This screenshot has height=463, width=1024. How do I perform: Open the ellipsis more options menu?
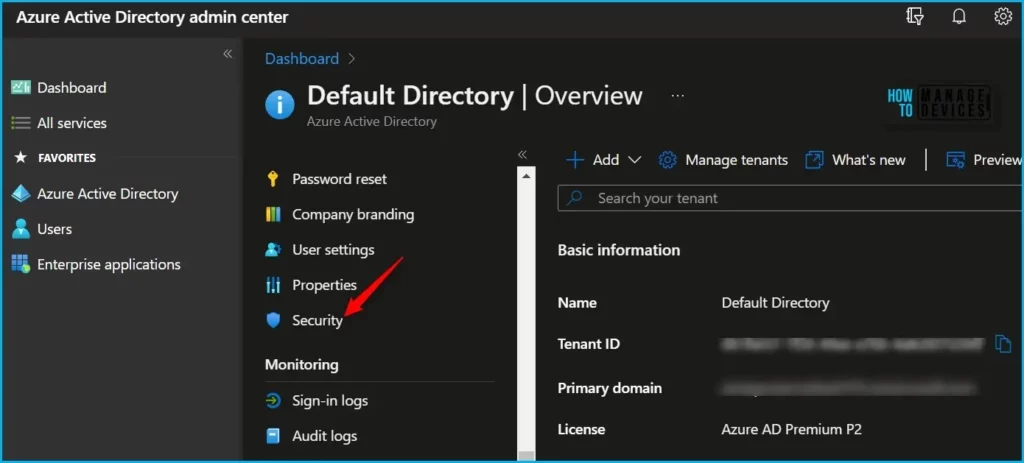click(678, 96)
